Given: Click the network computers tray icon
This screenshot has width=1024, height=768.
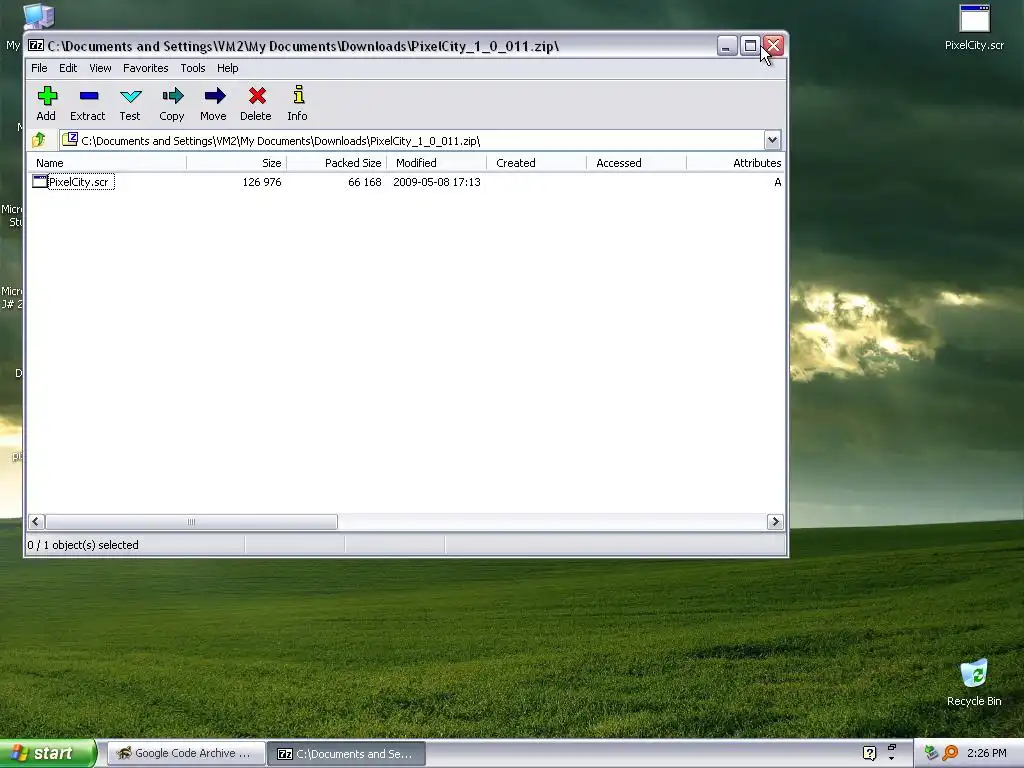Looking at the screenshot, I should (931, 753).
